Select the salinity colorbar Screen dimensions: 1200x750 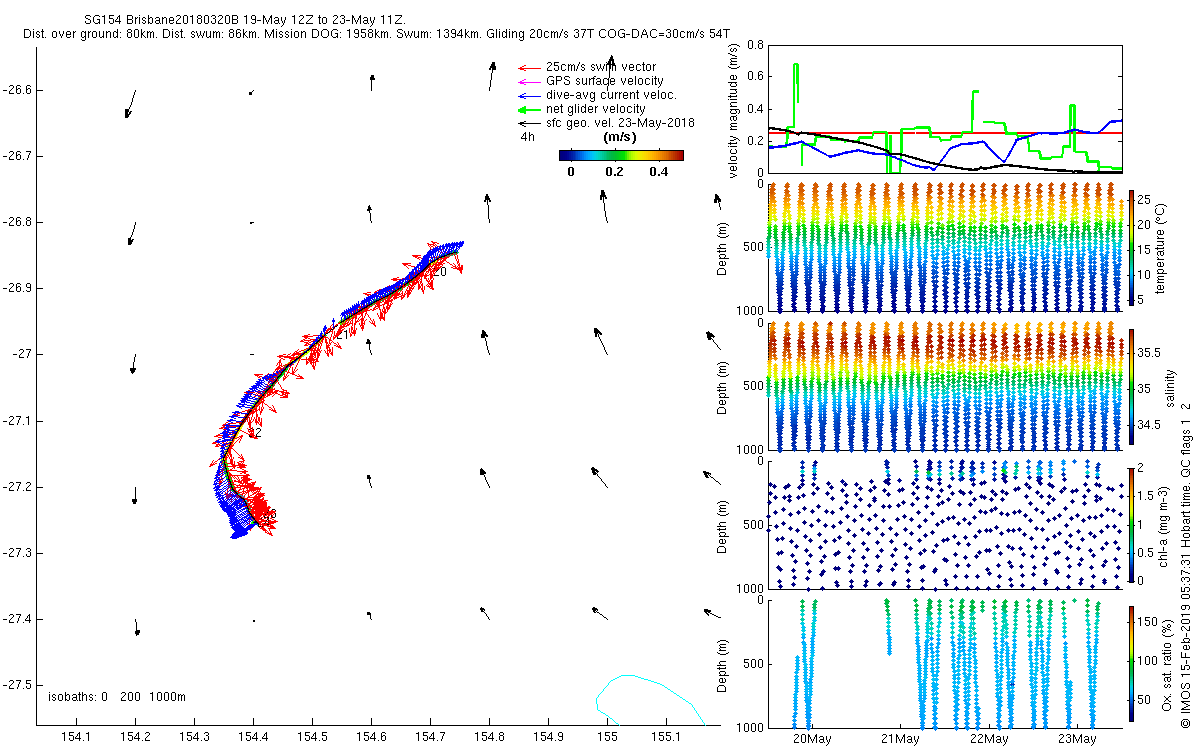pos(1131,387)
